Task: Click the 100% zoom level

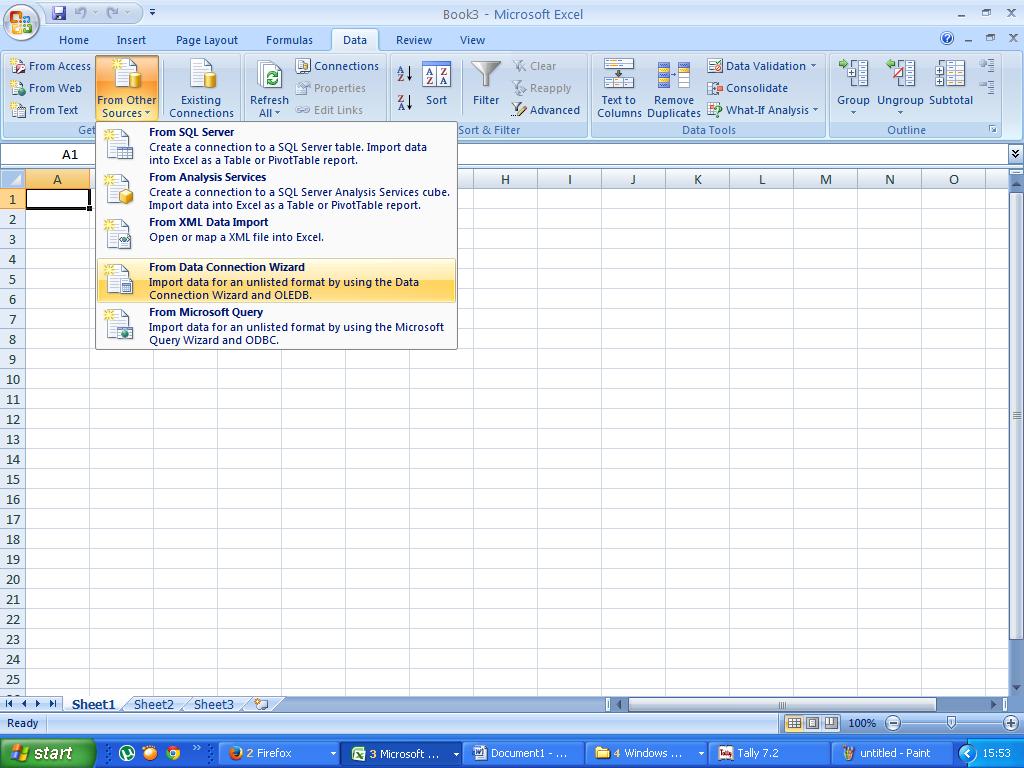Action: pos(862,723)
